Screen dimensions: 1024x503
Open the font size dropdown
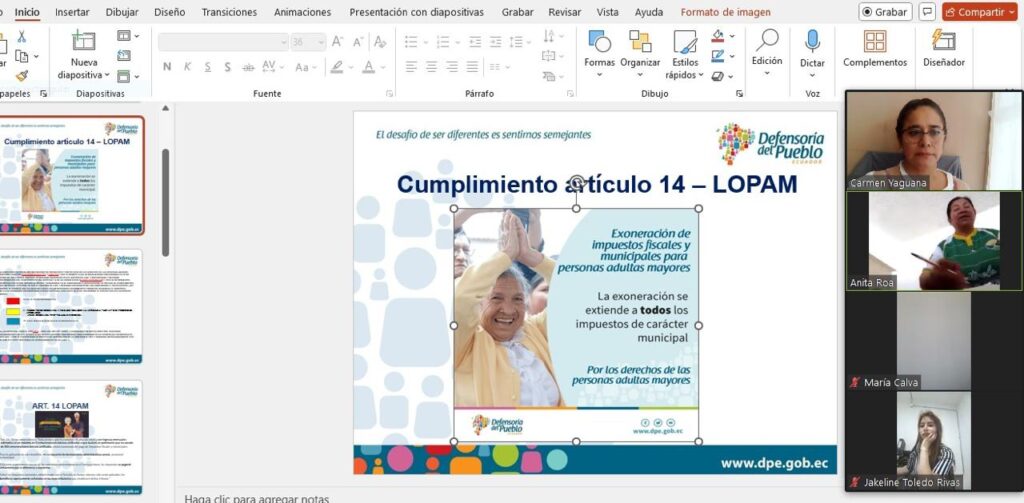(320, 42)
